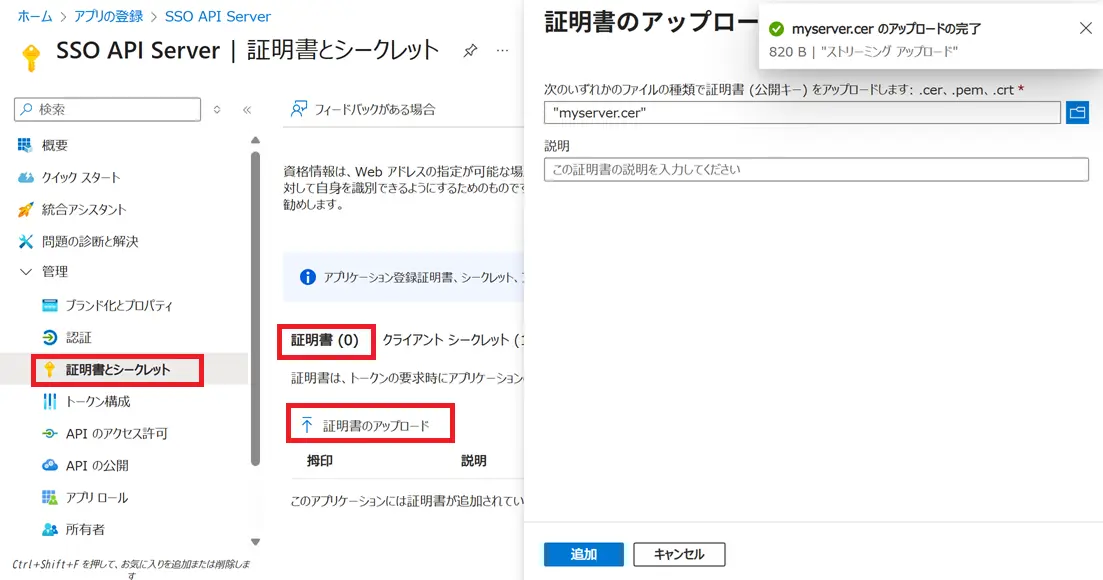Click the アプリ ロール icon
This screenshot has width=1103, height=580.
(x=49, y=498)
